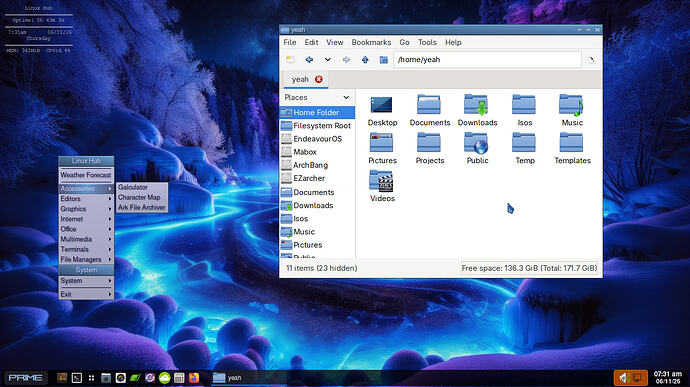Open the Pictures folder in the file pane
Image resolution: width=690 pixels, height=387 pixels.
pos(382,148)
